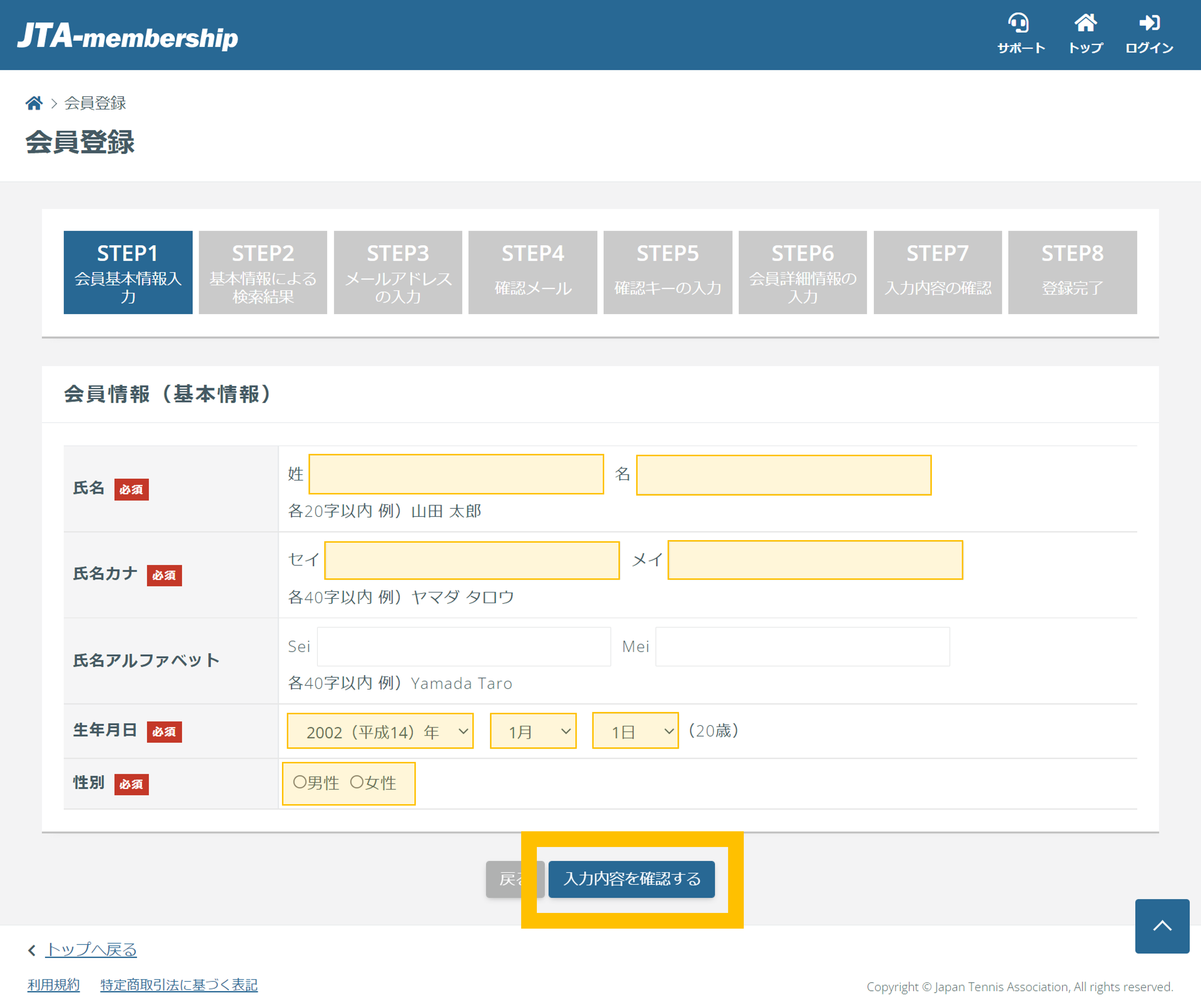This screenshot has height=1008, width=1201.
Task: Open the month dropdown showing 1月
Action: tap(533, 731)
